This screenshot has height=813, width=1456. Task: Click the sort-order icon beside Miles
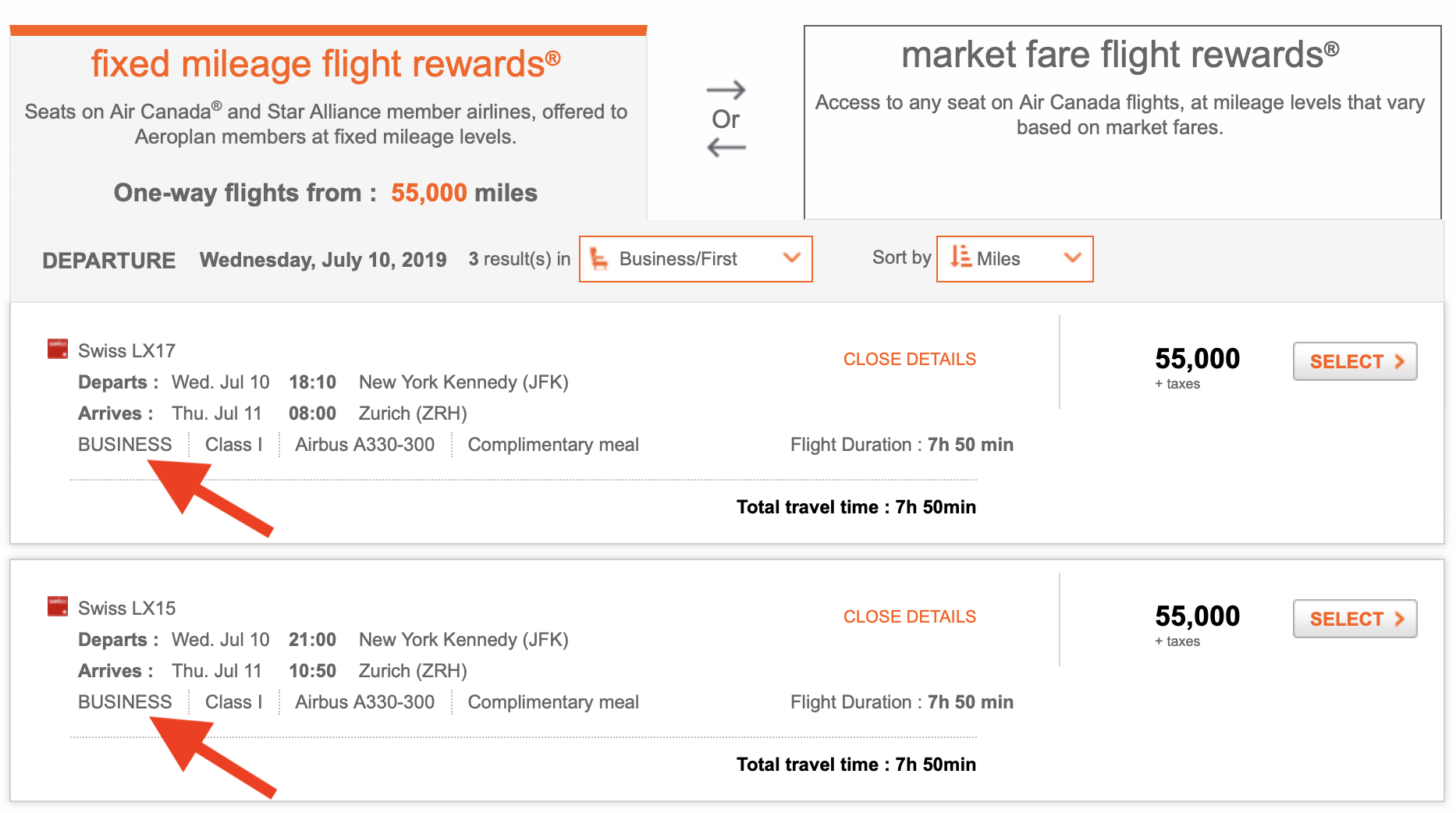[961, 257]
